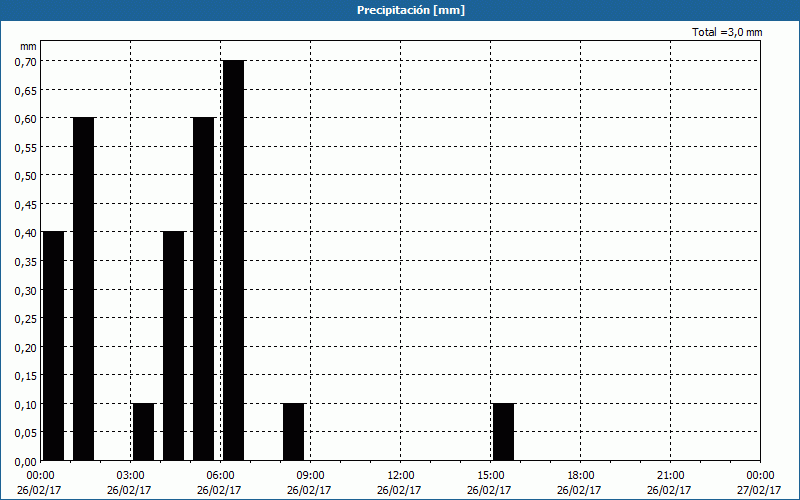The height and width of the screenshot is (500, 800).
Task: Click the 0,65 y-axis label
Action: (x=26, y=90)
